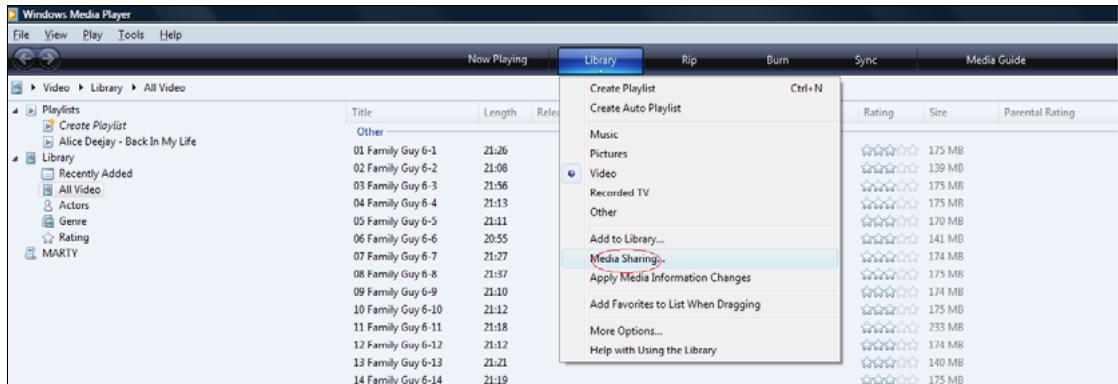The image size is (1118, 384).
Task: Click the MARTY device icon
Action: (x=30, y=253)
